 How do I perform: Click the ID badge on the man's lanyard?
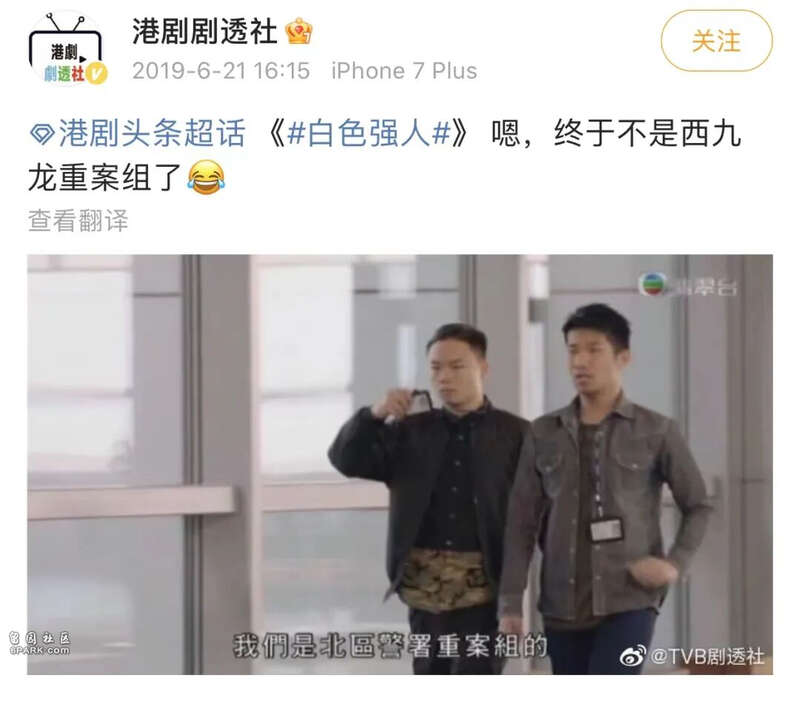pyautogui.click(x=606, y=530)
